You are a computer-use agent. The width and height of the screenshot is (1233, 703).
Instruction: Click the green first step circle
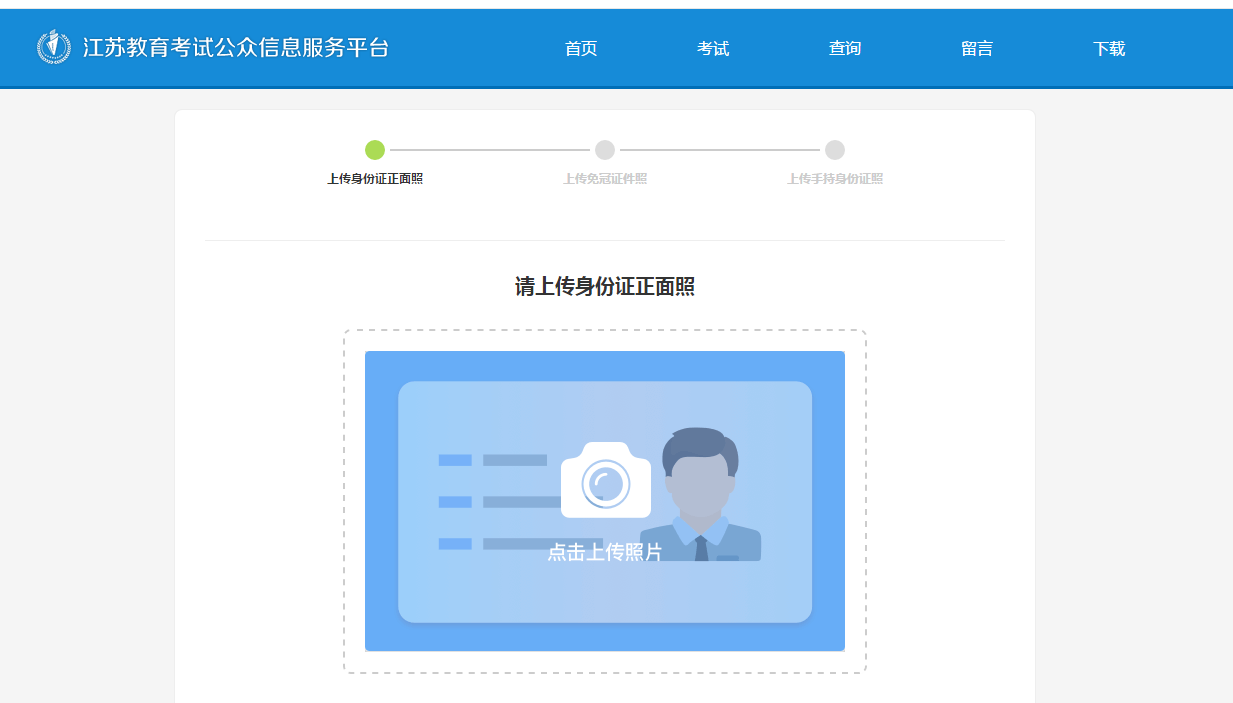pyautogui.click(x=375, y=150)
